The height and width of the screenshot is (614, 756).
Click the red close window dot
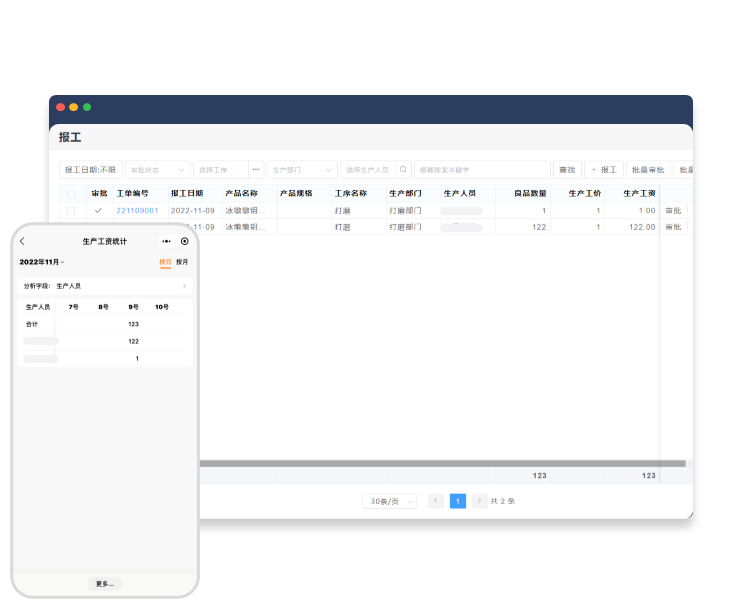[61, 107]
